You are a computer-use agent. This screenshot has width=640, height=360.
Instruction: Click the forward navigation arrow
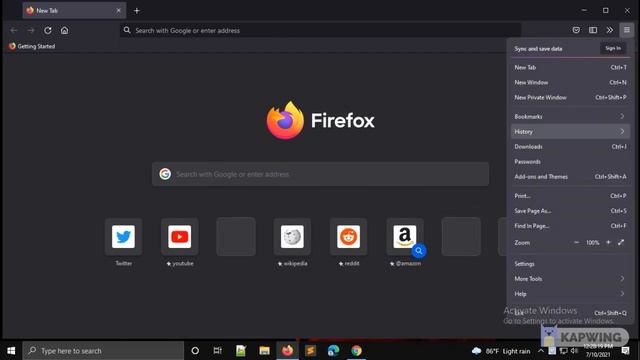31,30
